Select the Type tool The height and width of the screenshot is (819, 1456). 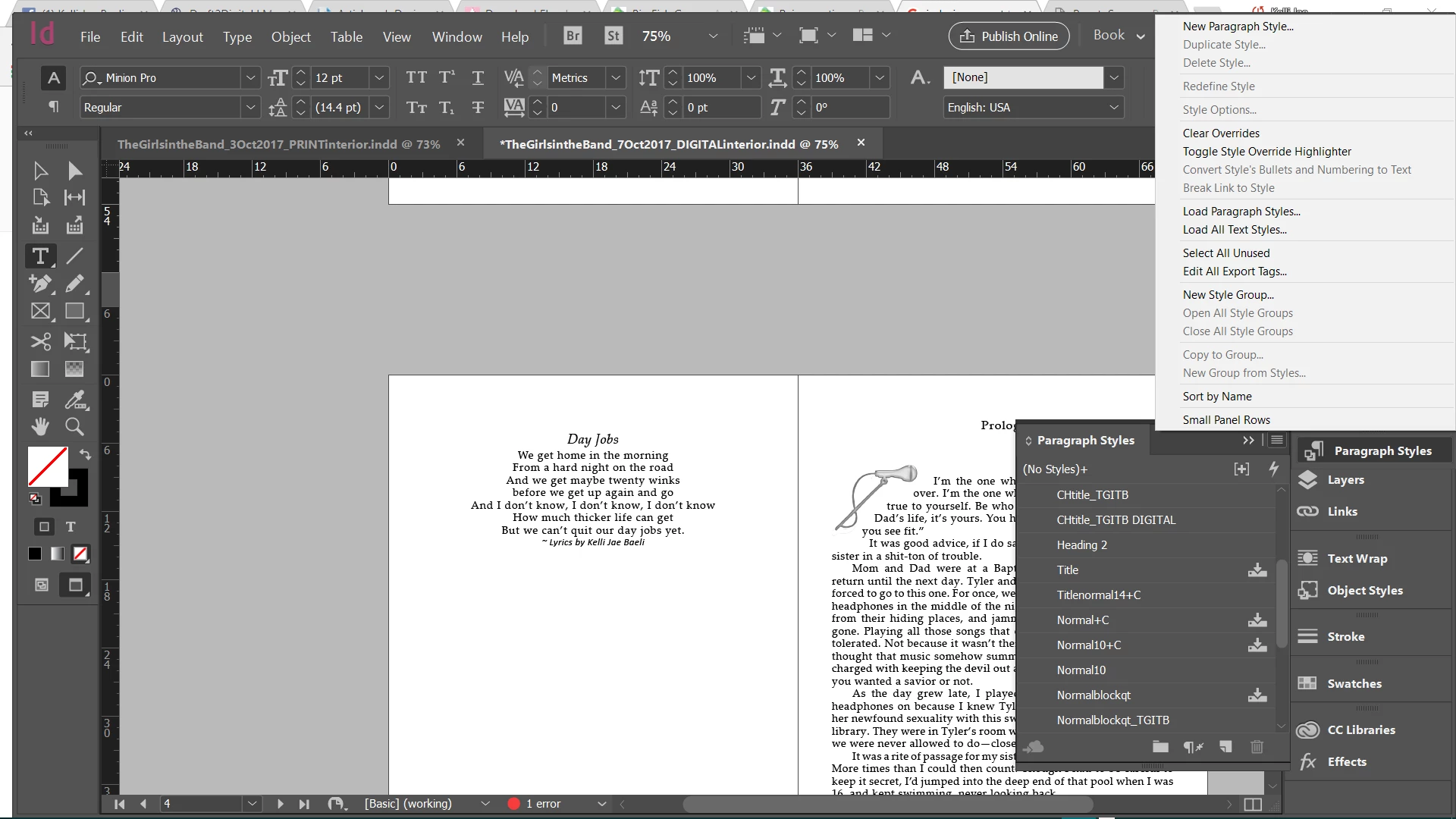(x=40, y=256)
